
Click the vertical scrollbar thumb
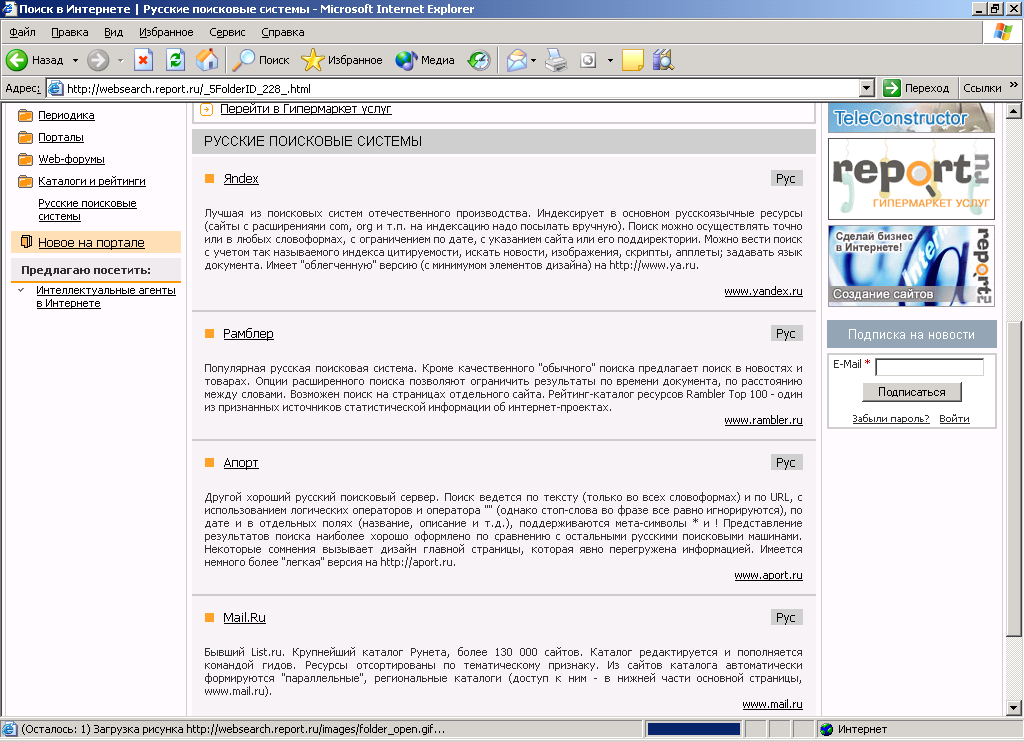coord(1014,479)
